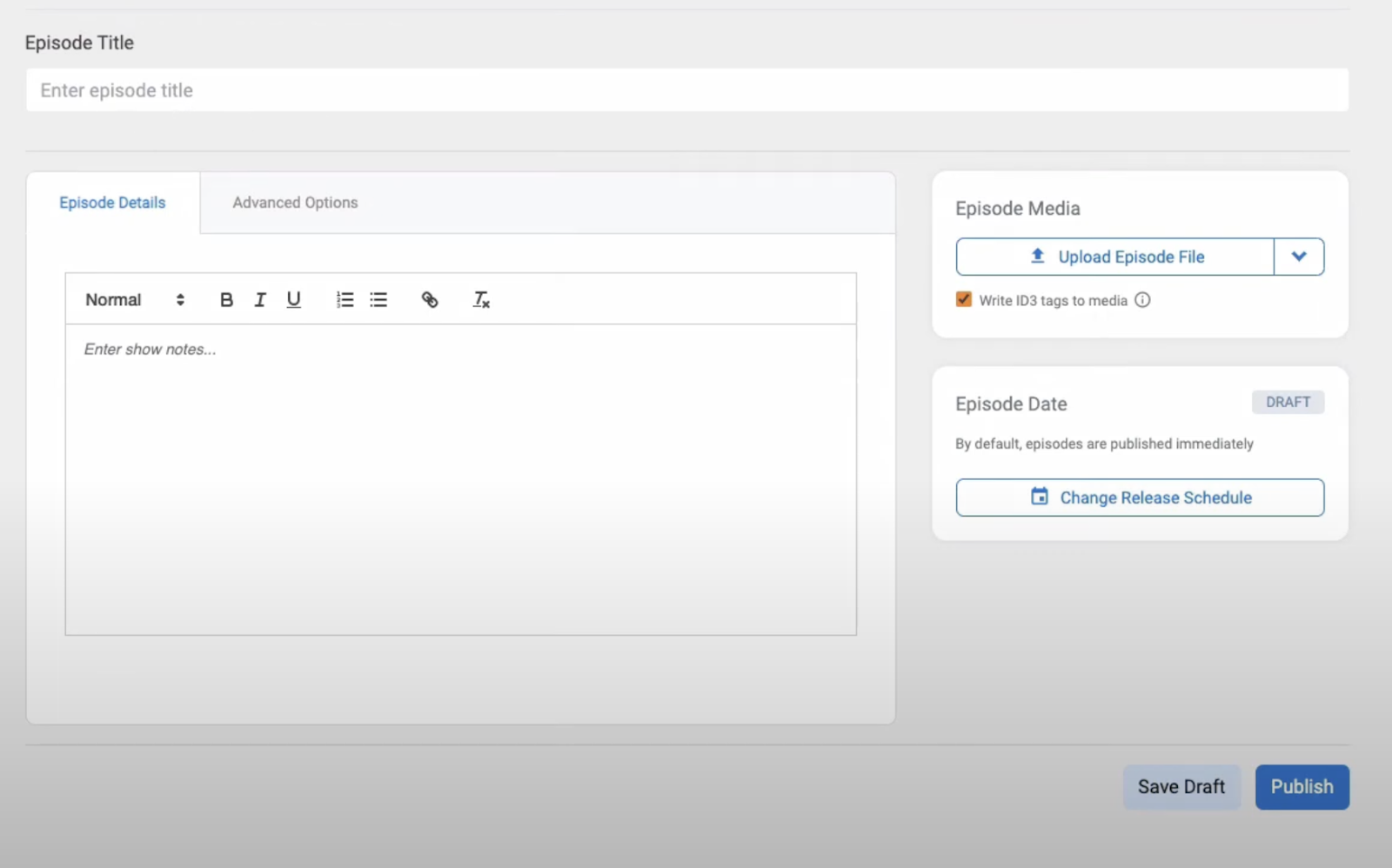Toggle bold formatting in show notes toolbar
The image size is (1392, 868).
coord(226,300)
